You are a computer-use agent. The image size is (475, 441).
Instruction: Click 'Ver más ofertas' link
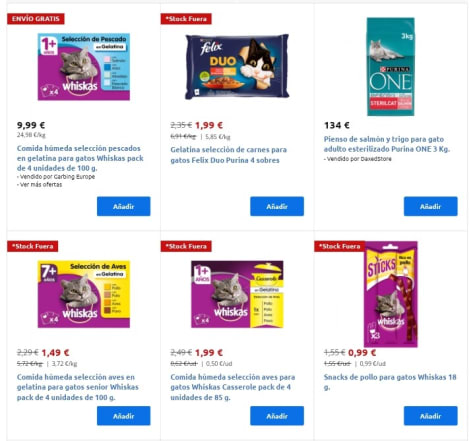pos(39,184)
